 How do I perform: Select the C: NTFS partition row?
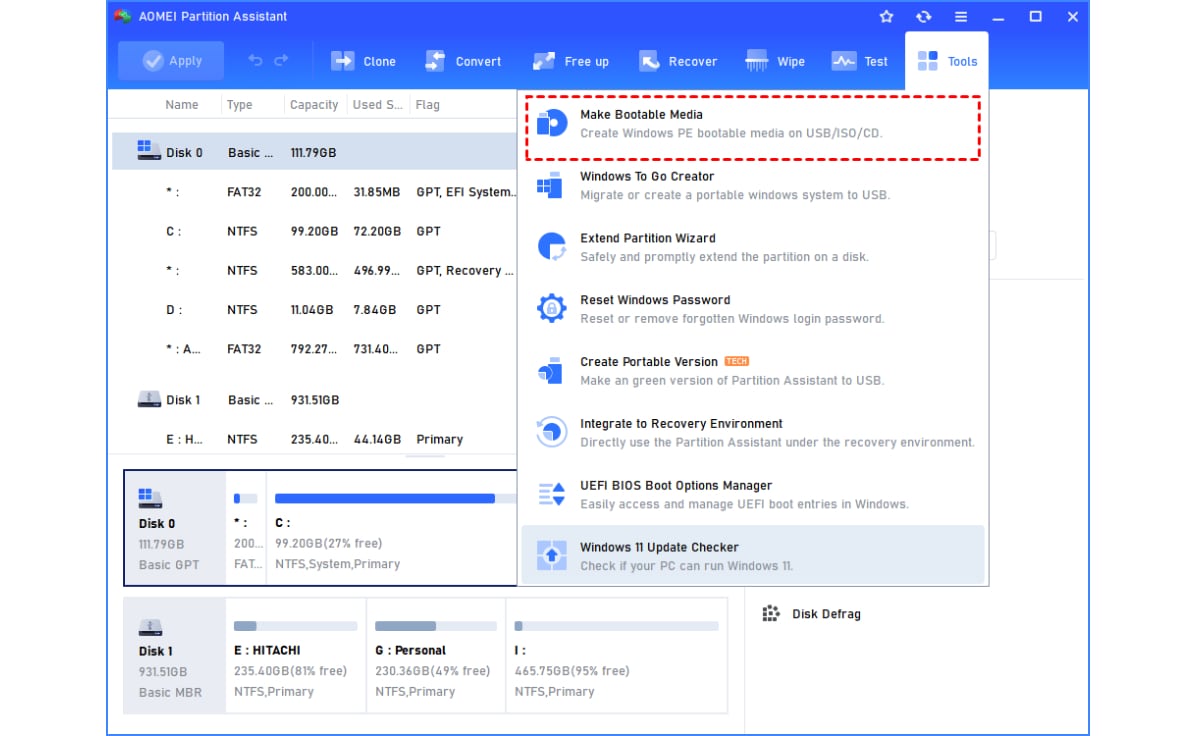314,231
